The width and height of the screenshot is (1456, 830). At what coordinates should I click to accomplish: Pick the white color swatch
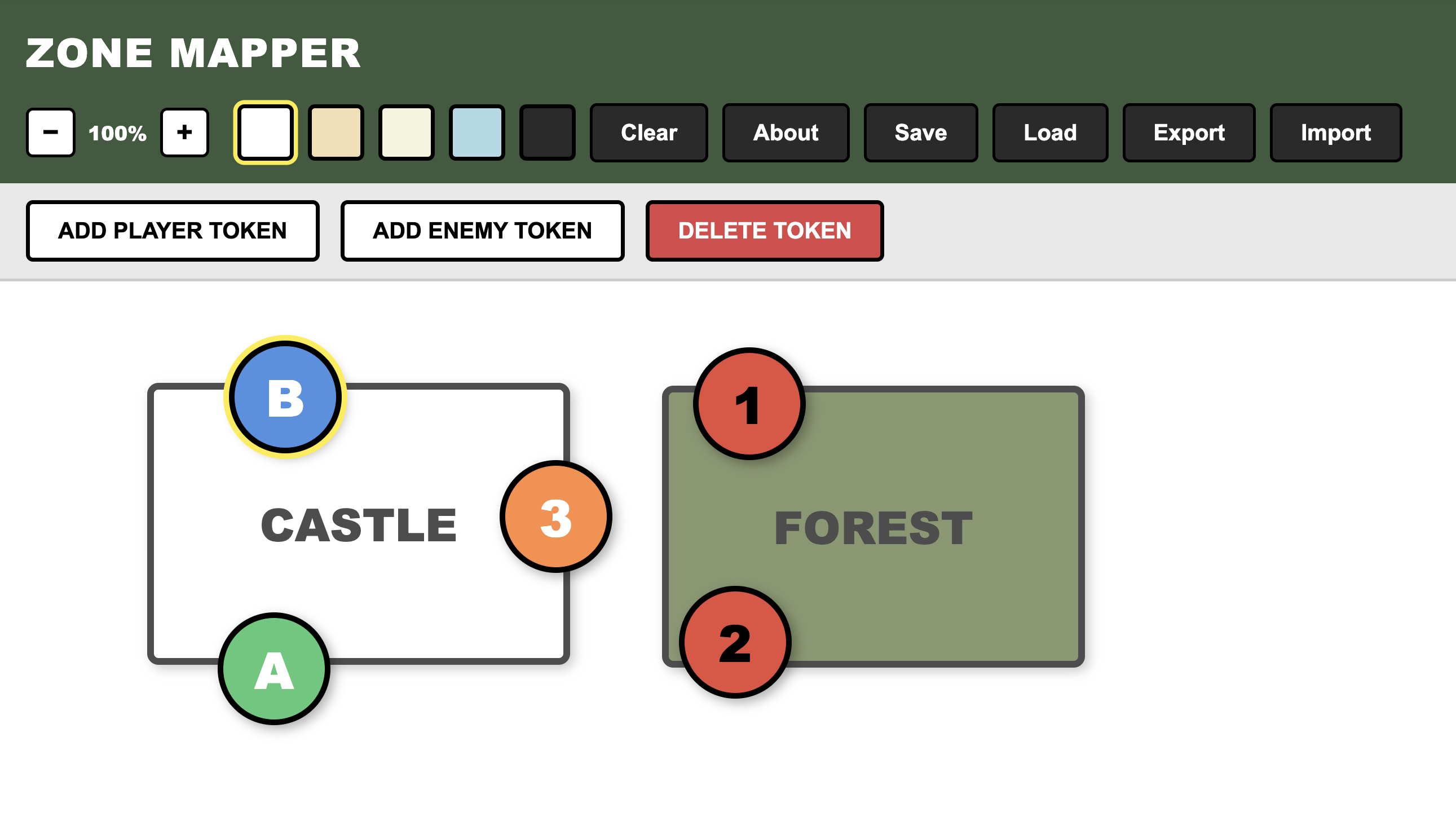[266, 133]
